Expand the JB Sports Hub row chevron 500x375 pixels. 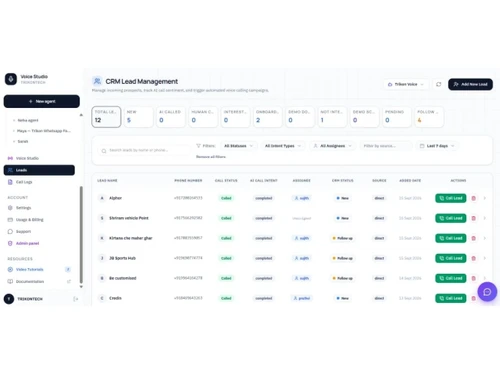485,258
